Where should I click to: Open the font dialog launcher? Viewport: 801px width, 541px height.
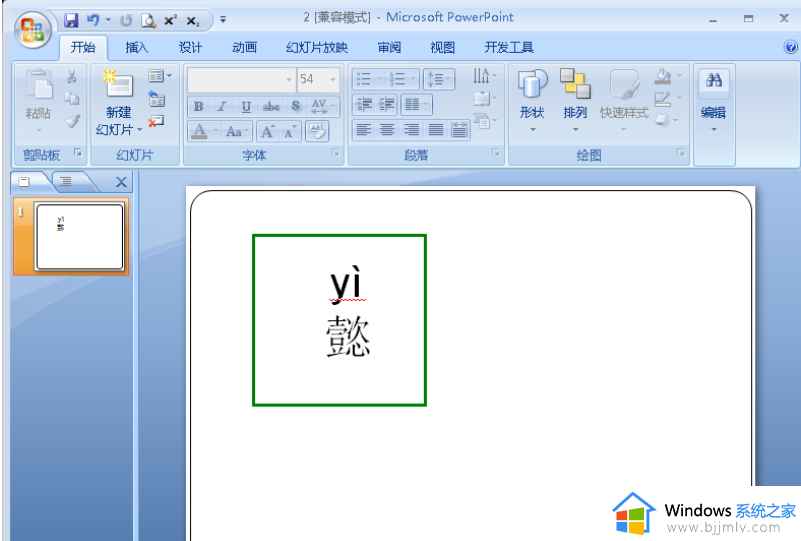point(335,152)
